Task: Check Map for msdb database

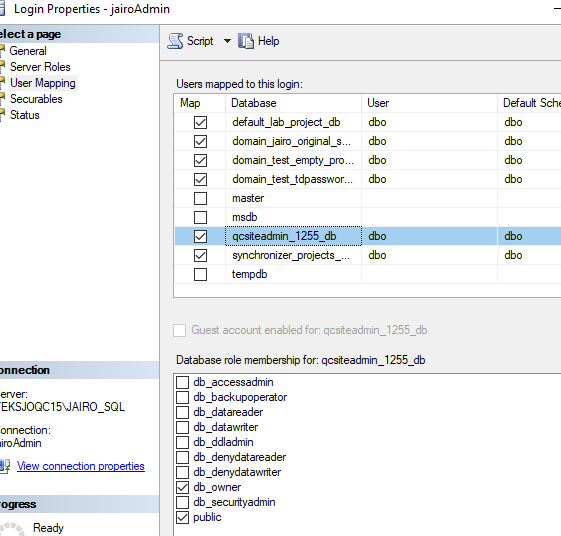Action: coord(200,217)
